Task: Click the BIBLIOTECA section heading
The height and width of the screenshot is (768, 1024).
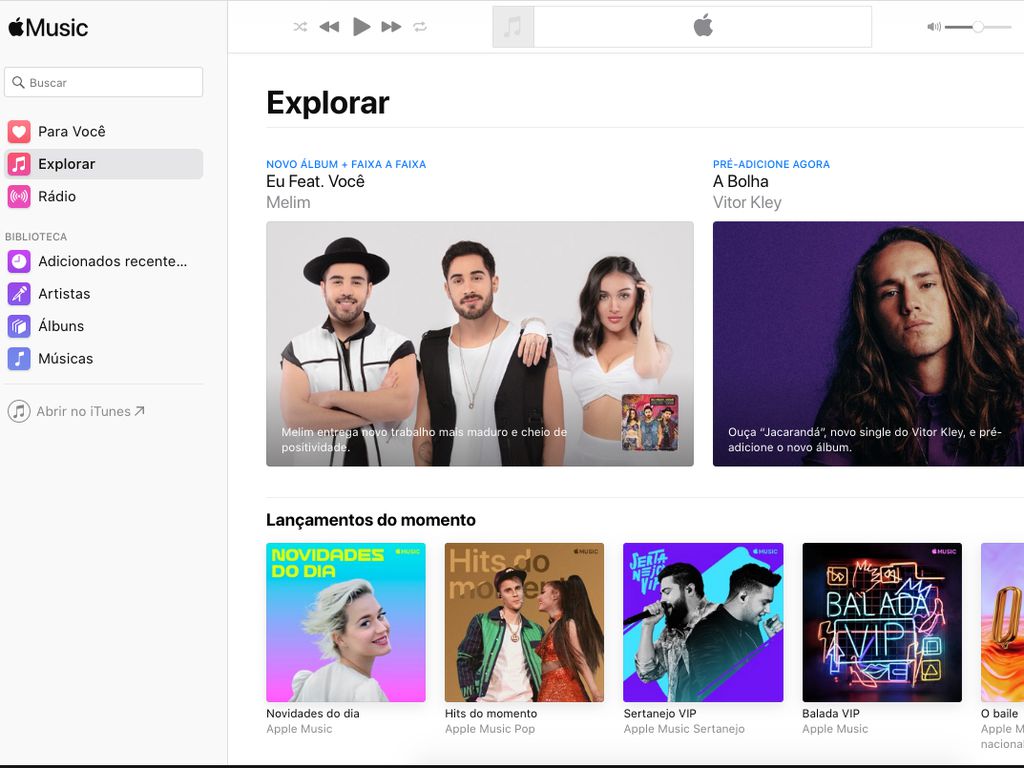Action: [x=36, y=236]
